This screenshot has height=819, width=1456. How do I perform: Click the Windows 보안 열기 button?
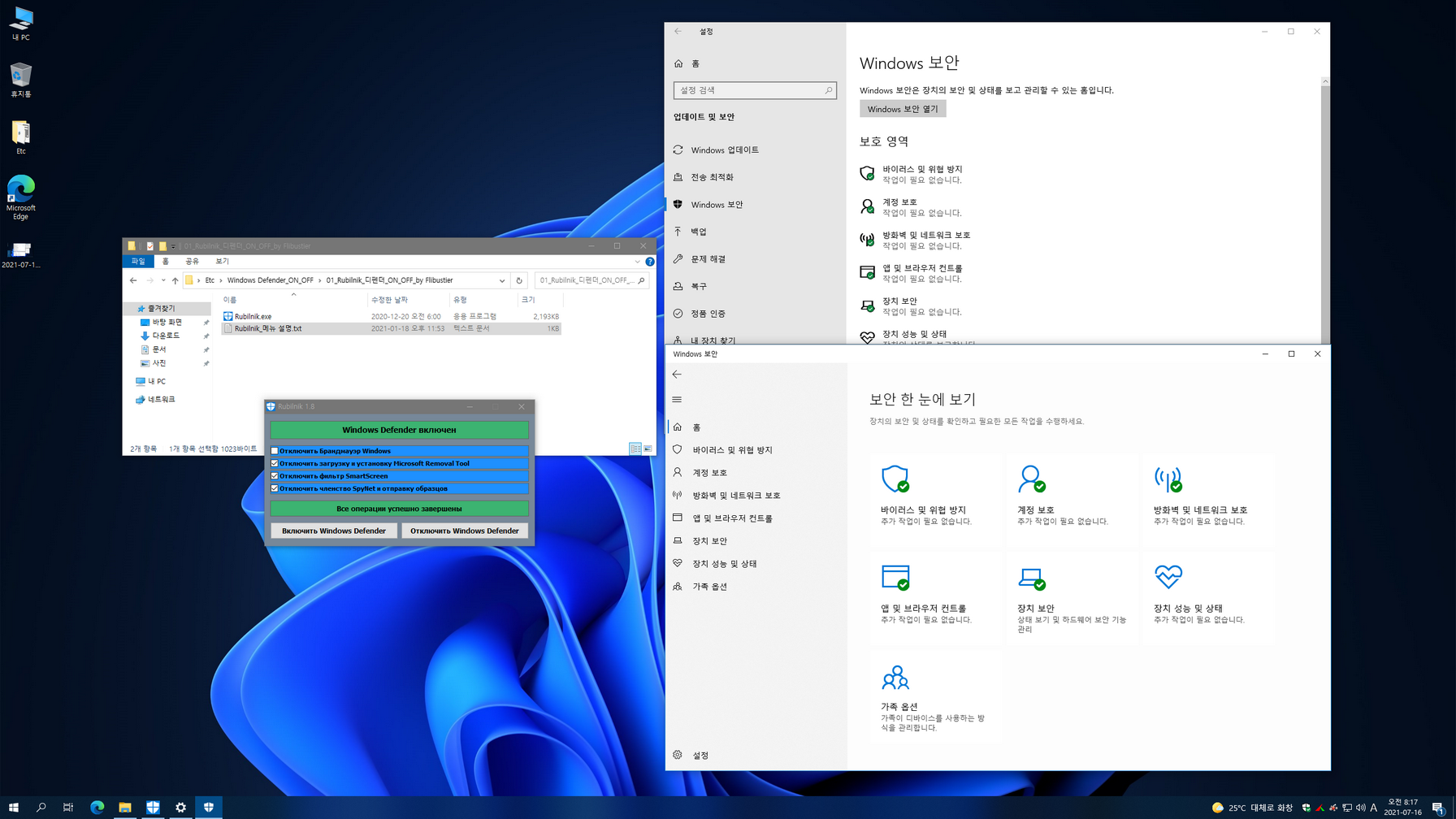tap(903, 109)
